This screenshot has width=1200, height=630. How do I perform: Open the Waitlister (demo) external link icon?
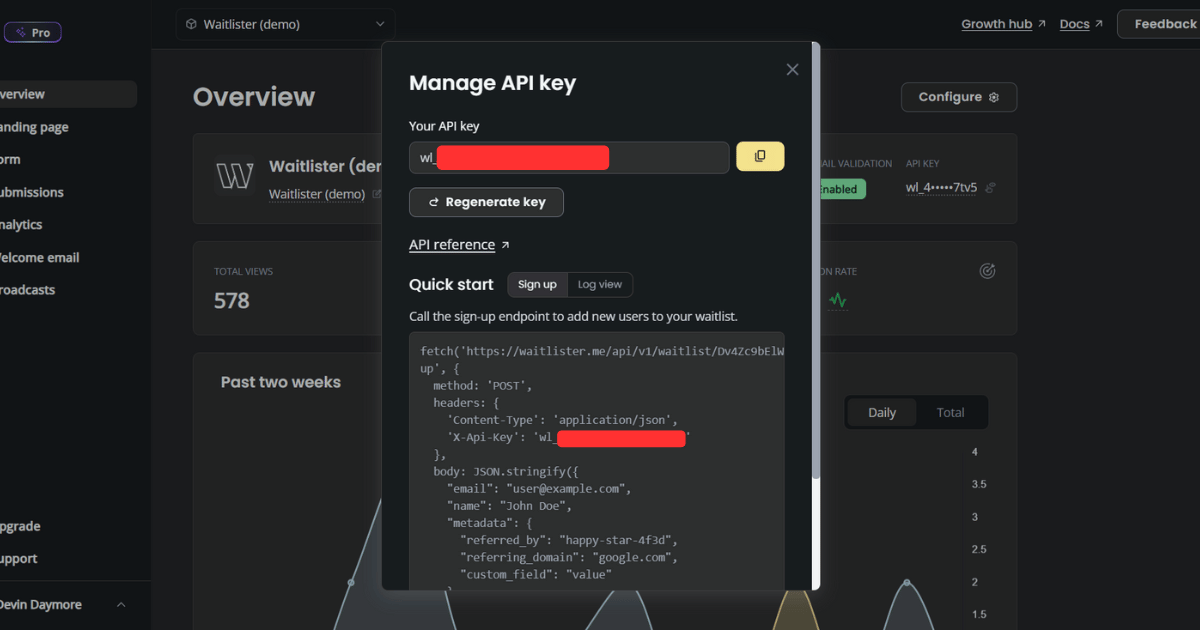point(377,195)
